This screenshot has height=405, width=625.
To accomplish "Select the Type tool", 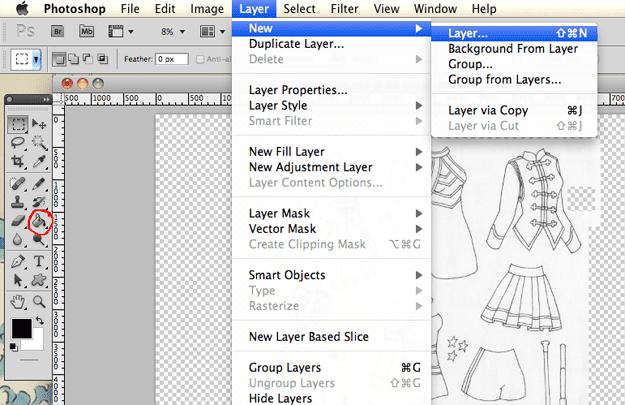I will point(39,261).
